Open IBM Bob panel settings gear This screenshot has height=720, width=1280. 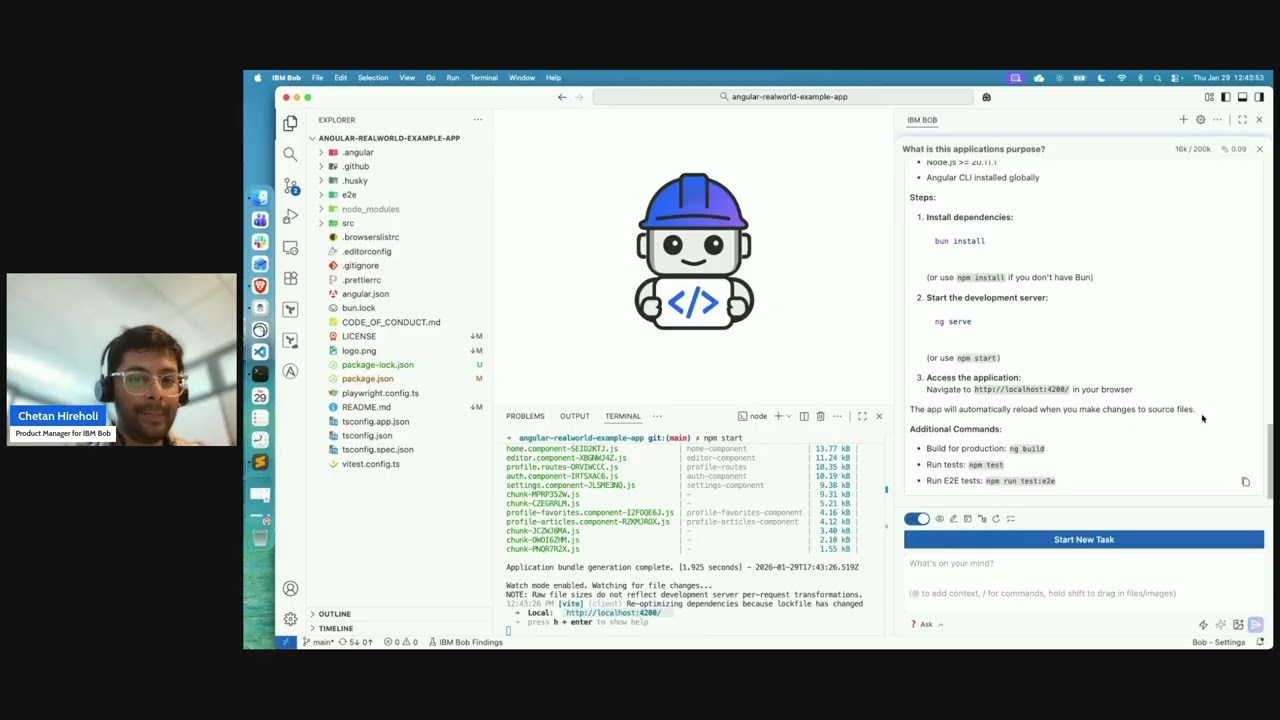click(x=1200, y=120)
